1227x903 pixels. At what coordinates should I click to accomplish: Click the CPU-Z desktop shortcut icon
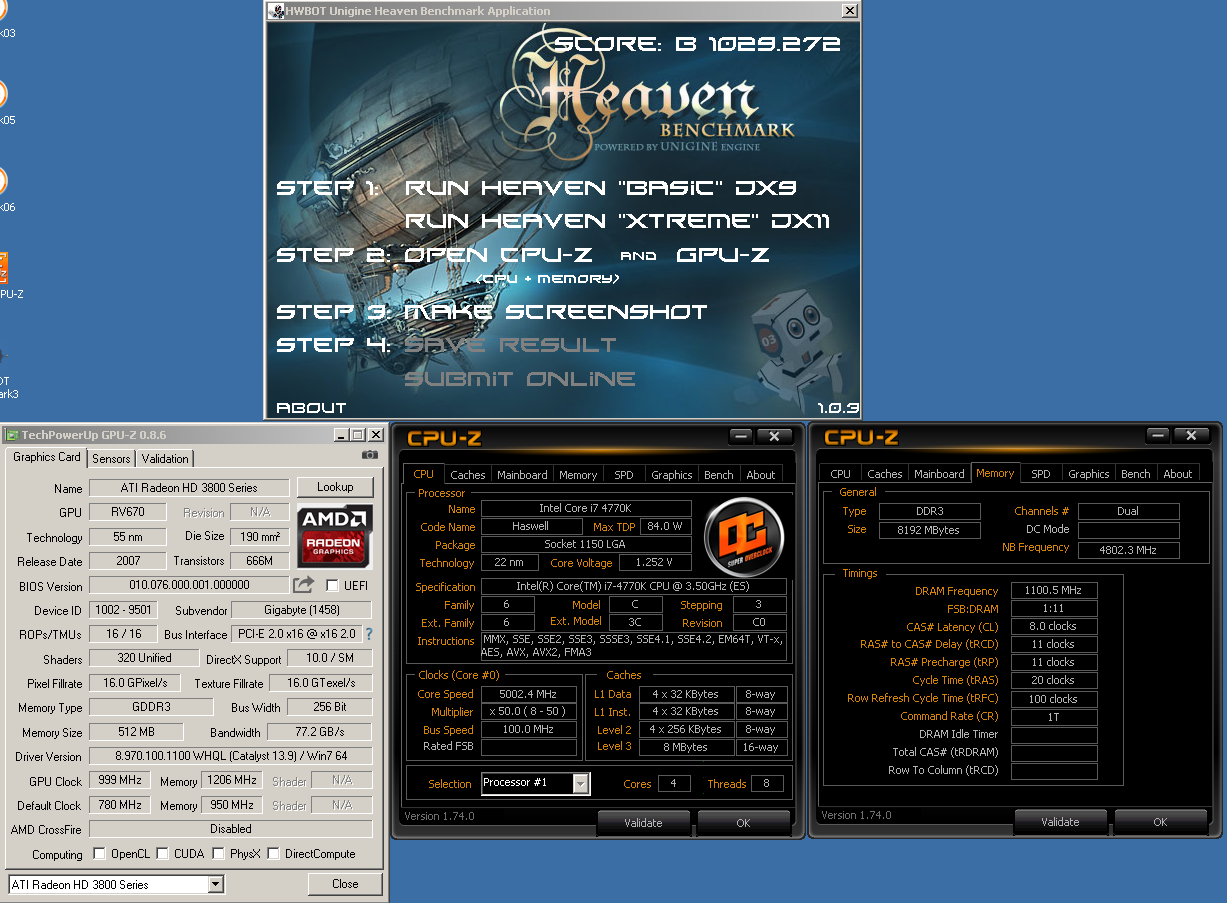tap(3, 268)
